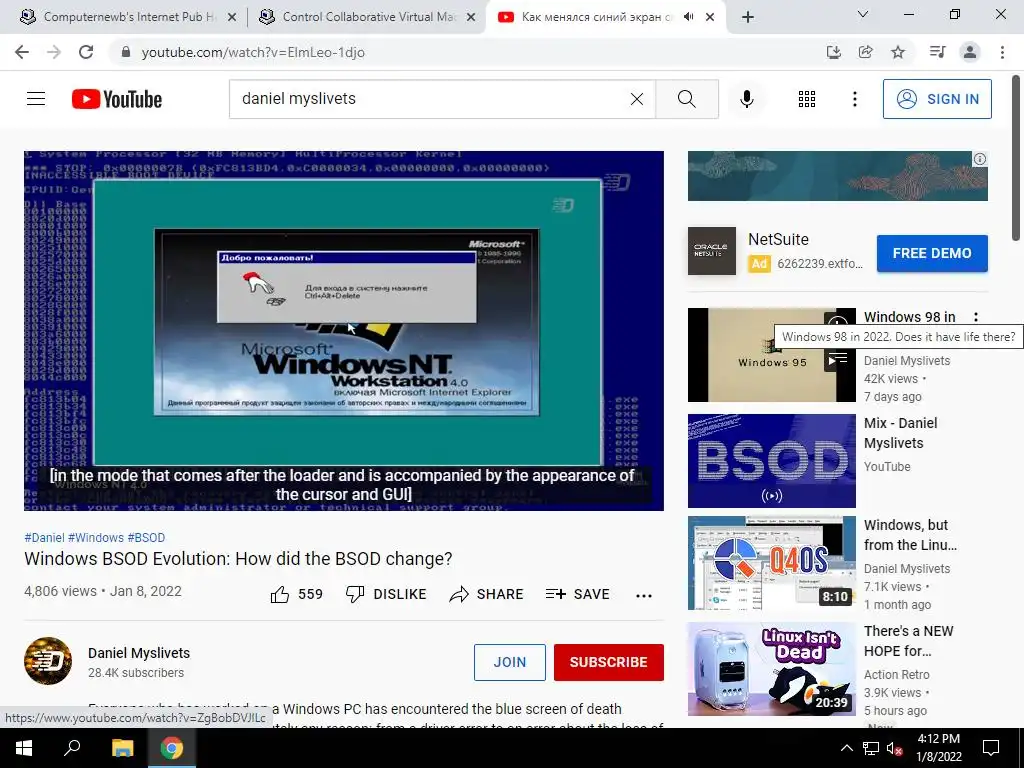Open the Chrome three-dot menu
The height and width of the screenshot is (768, 1024).
click(x=1002, y=52)
